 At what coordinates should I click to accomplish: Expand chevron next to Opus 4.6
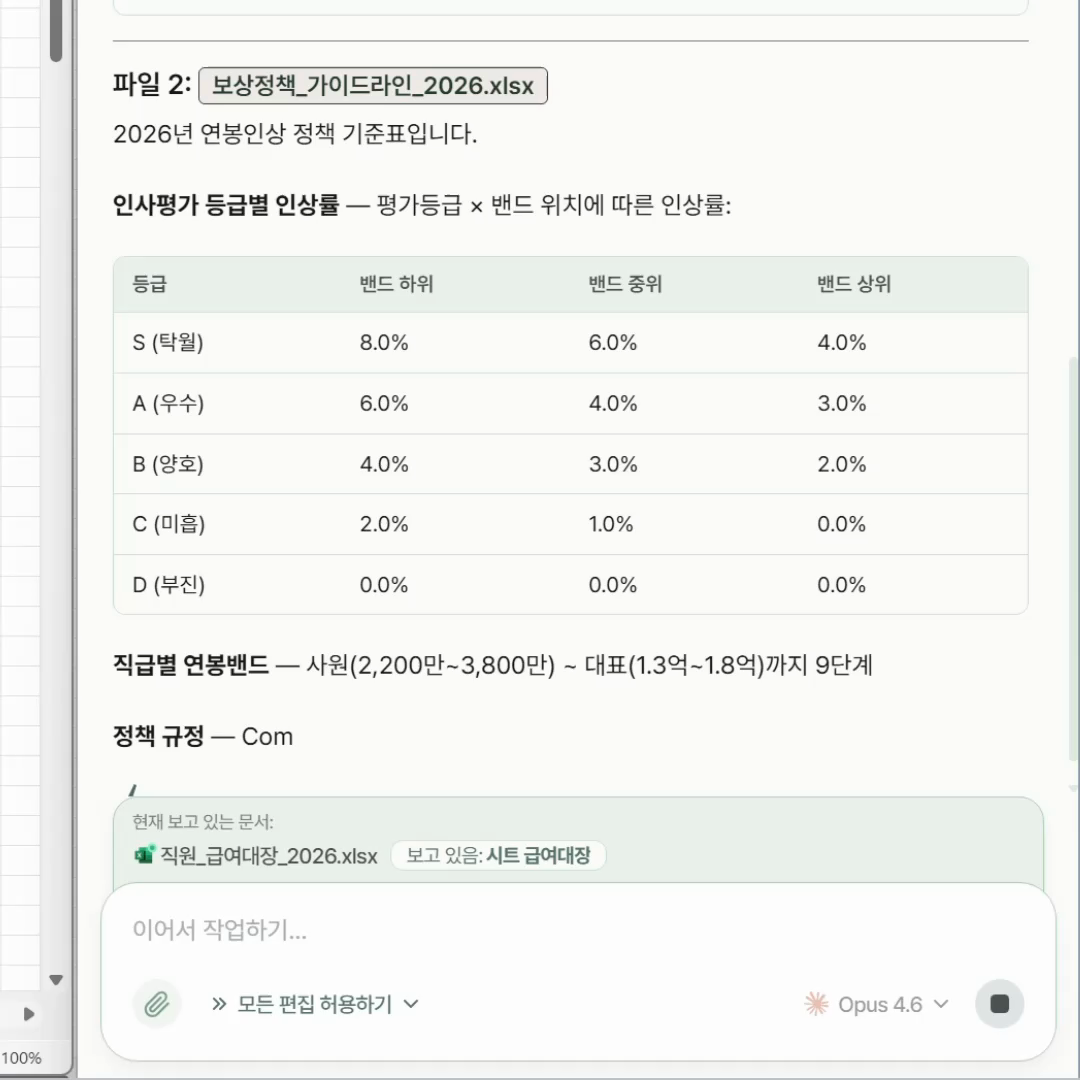click(941, 1004)
